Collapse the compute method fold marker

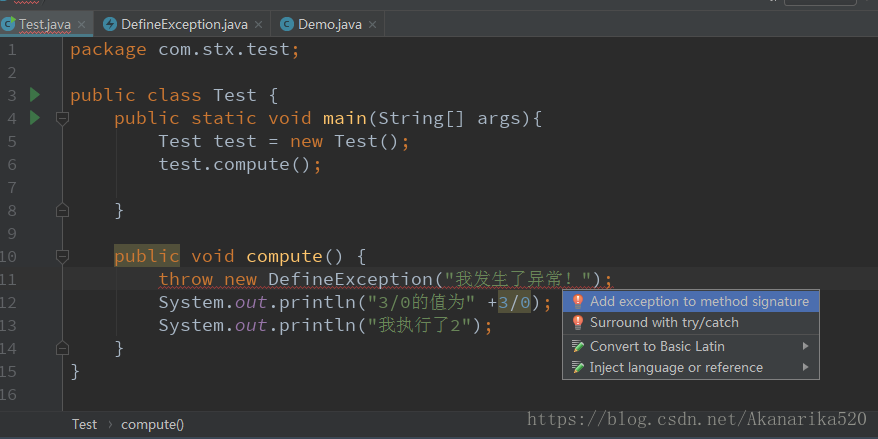(x=62, y=256)
